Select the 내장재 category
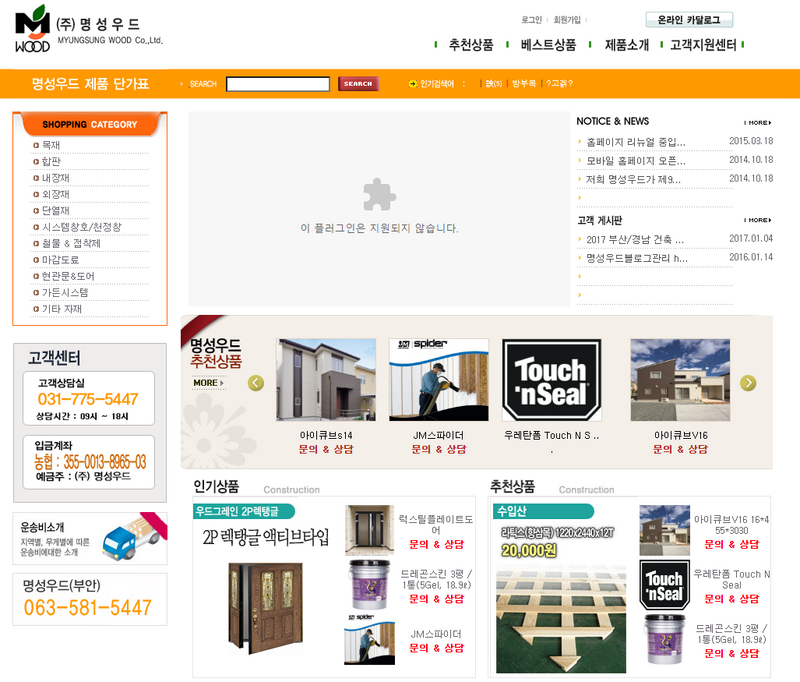Image resolution: width=800 pixels, height=682 pixels. click(56, 178)
